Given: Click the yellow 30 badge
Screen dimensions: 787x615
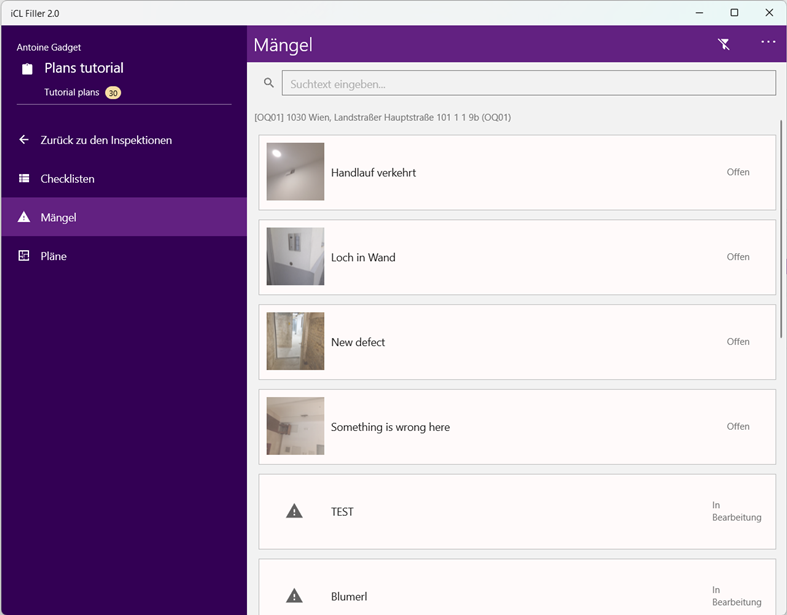Looking at the screenshot, I should tap(113, 93).
